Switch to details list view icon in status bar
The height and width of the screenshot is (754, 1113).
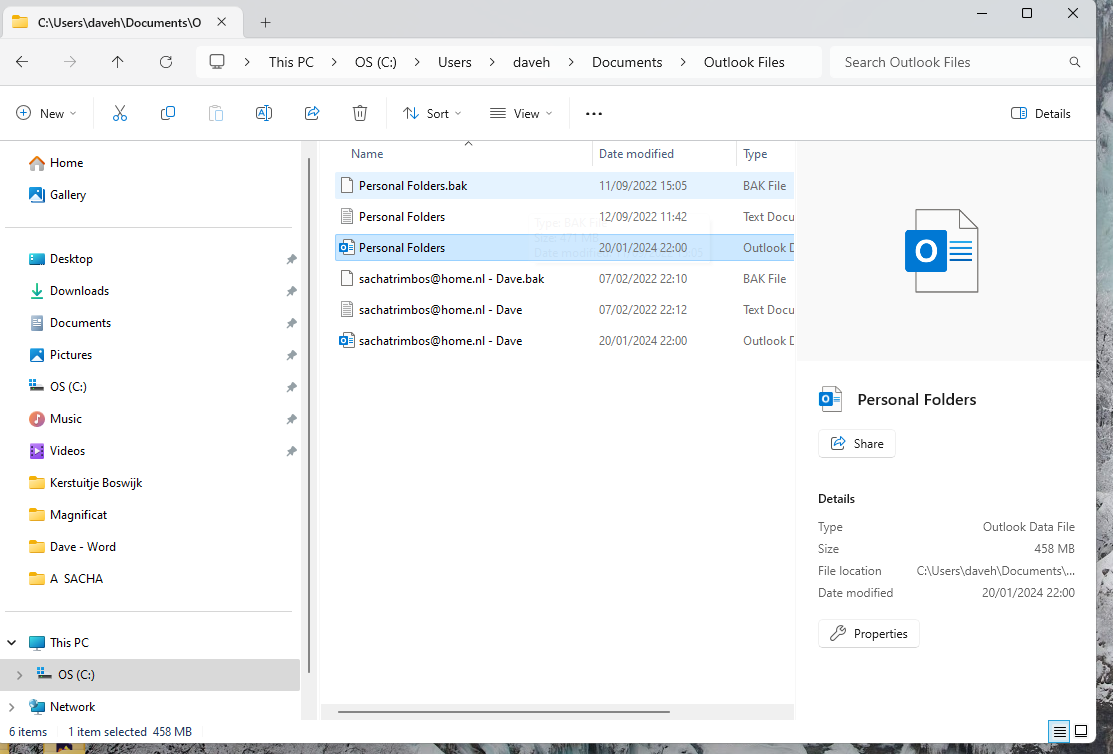(x=1059, y=731)
